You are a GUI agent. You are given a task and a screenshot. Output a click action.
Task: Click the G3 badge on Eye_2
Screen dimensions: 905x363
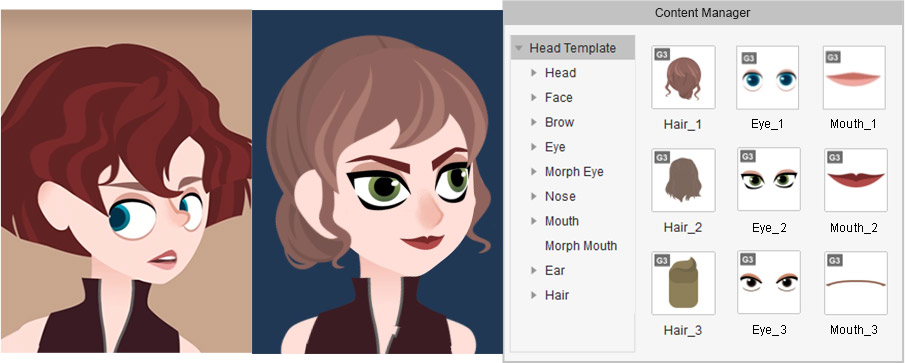click(x=746, y=157)
